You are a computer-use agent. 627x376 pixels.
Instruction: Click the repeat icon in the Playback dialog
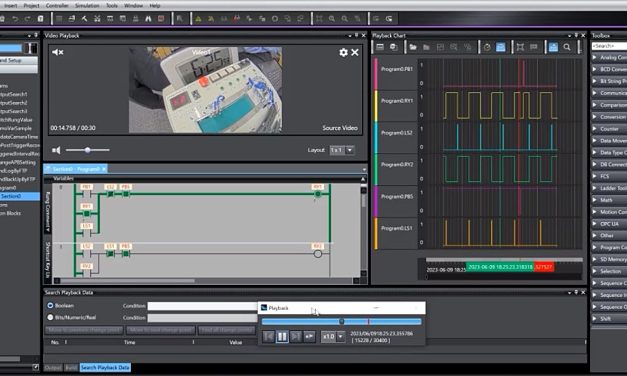309,336
